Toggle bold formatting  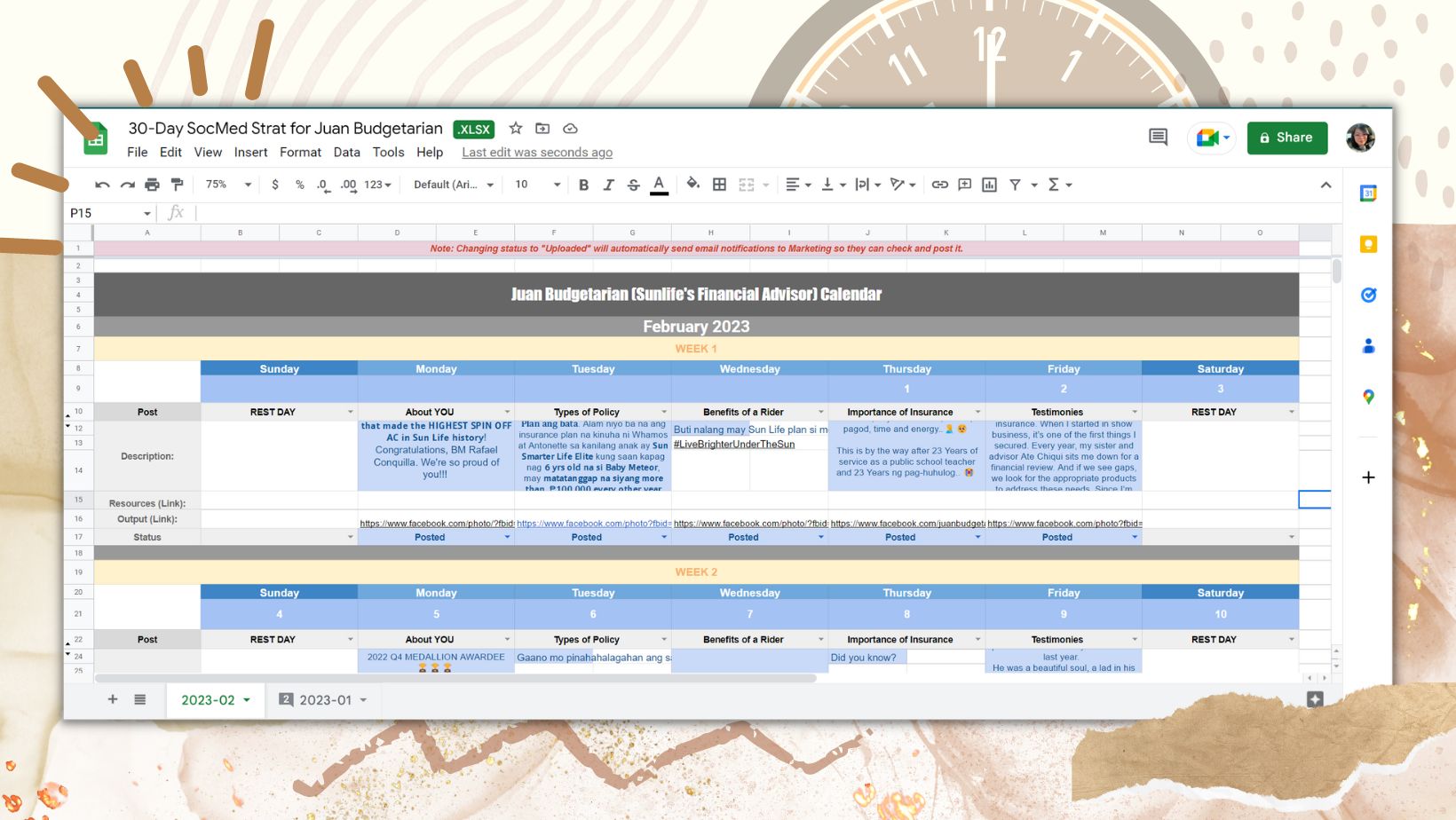[x=583, y=185]
